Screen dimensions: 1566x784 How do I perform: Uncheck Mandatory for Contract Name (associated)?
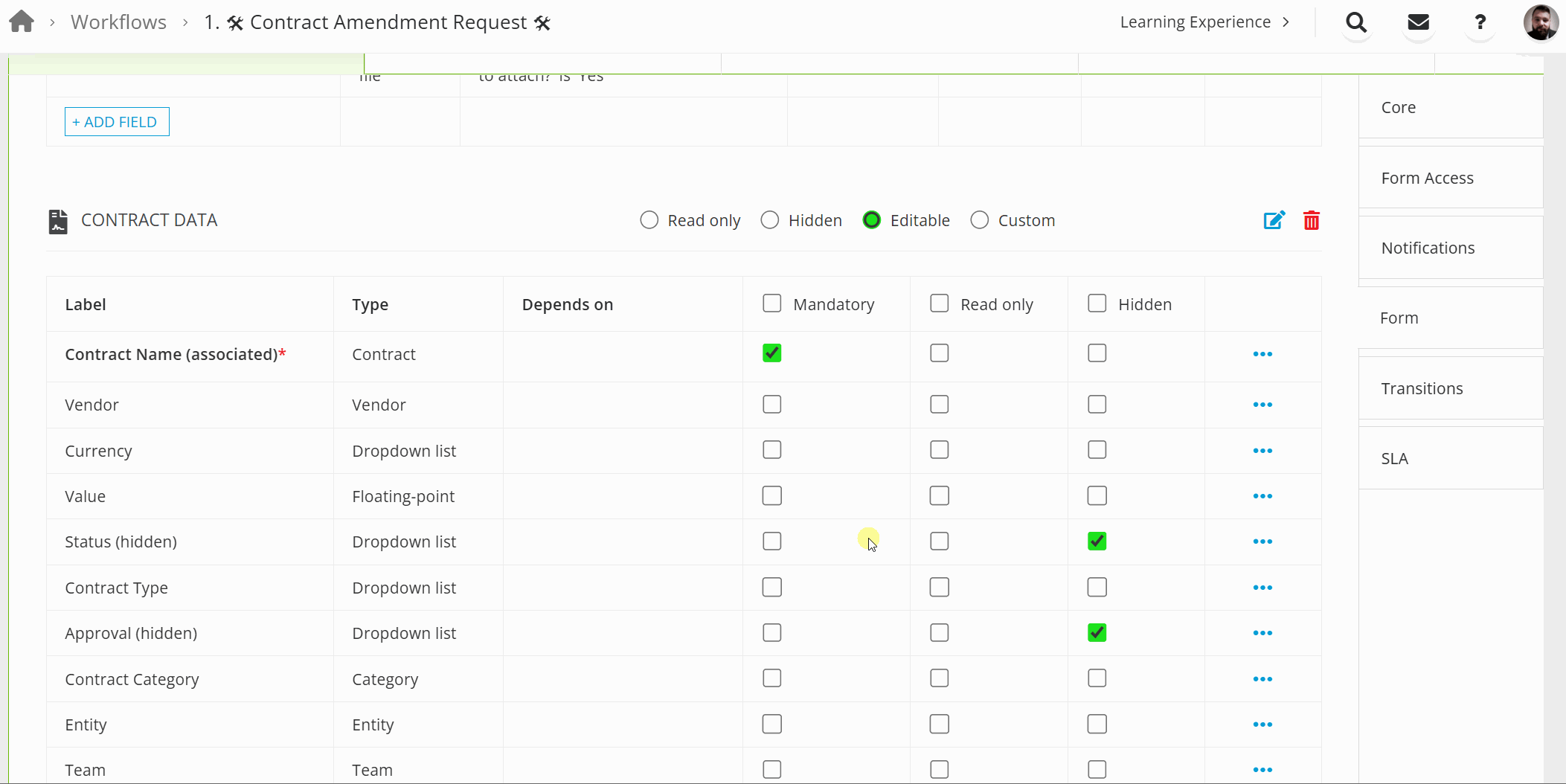click(x=772, y=353)
